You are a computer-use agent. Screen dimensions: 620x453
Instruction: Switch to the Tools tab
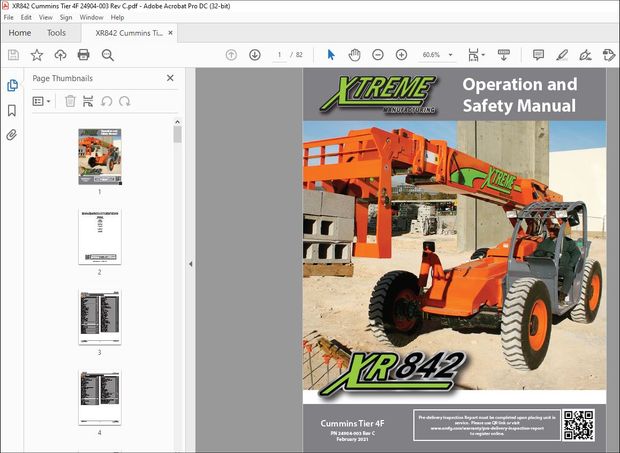coord(56,33)
